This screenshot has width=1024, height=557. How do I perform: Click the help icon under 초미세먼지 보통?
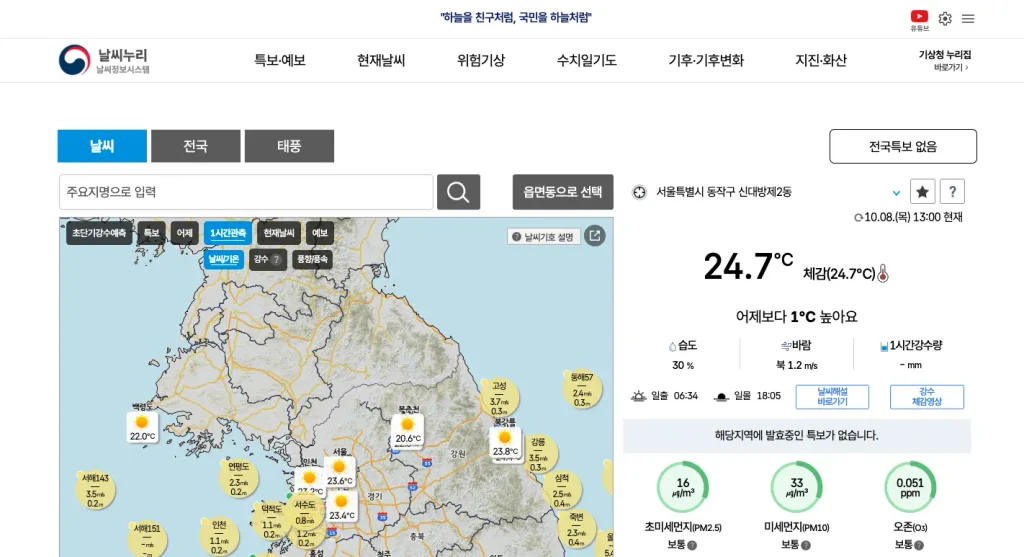(x=692, y=545)
